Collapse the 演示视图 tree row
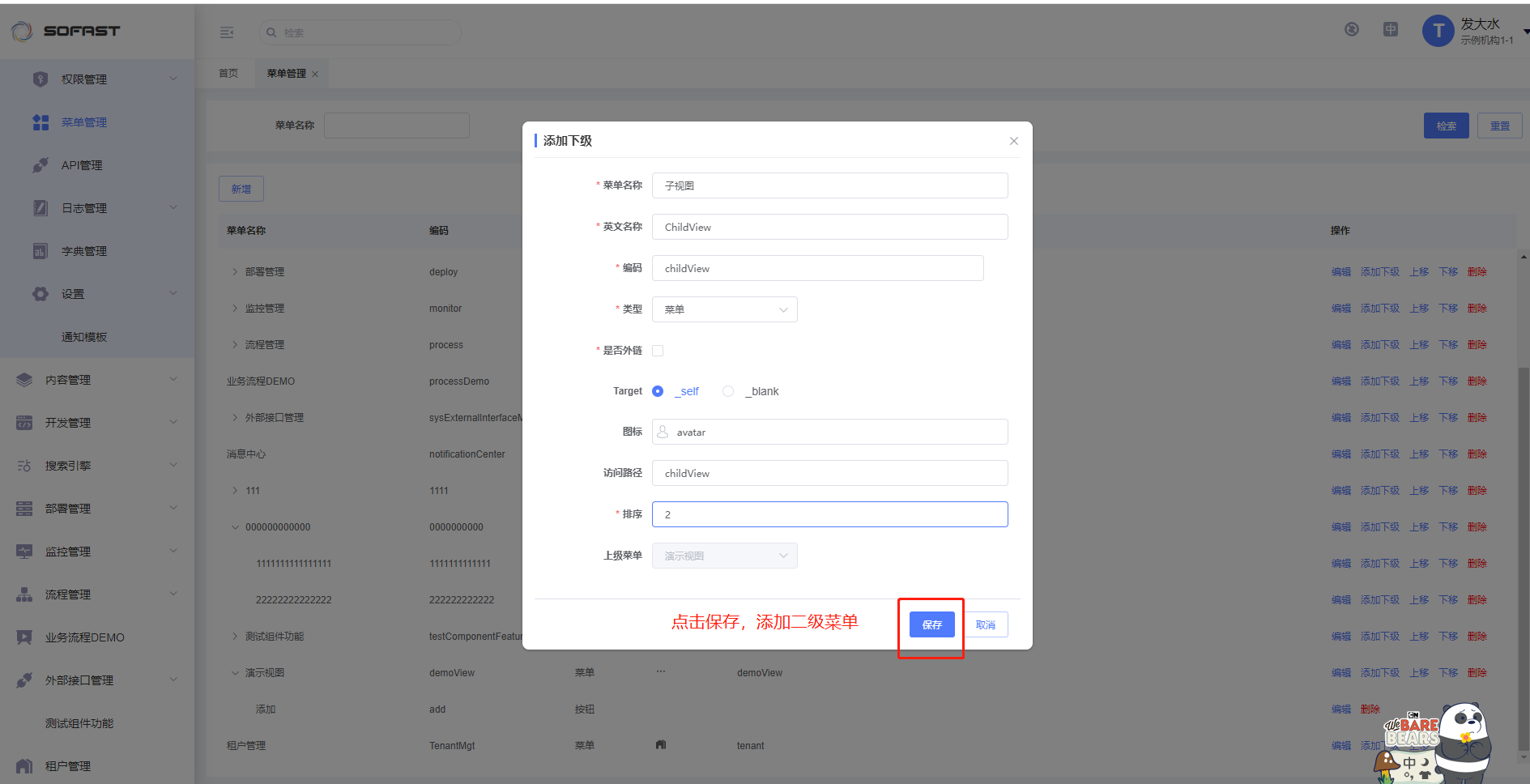The image size is (1530, 784). [236, 673]
